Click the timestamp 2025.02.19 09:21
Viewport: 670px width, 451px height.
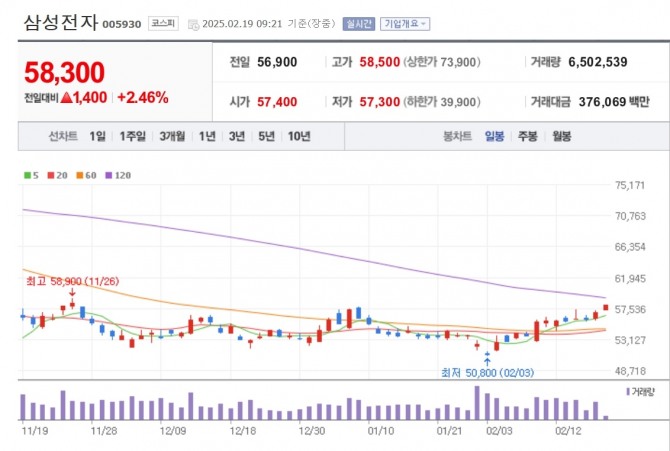pyautogui.click(x=242, y=24)
